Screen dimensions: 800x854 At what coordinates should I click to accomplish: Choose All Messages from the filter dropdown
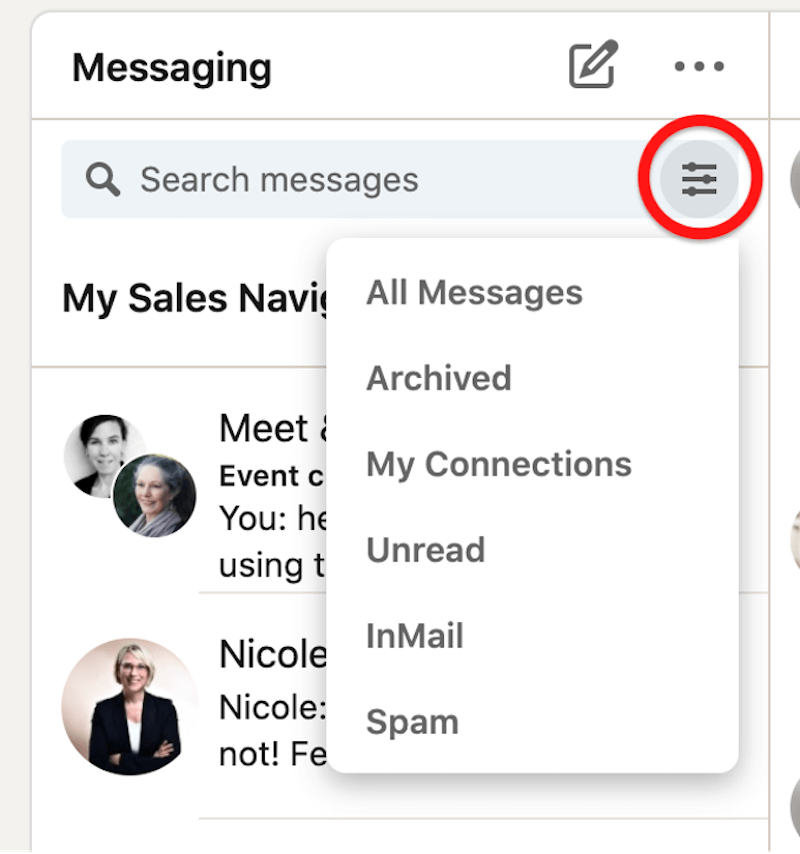point(474,292)
